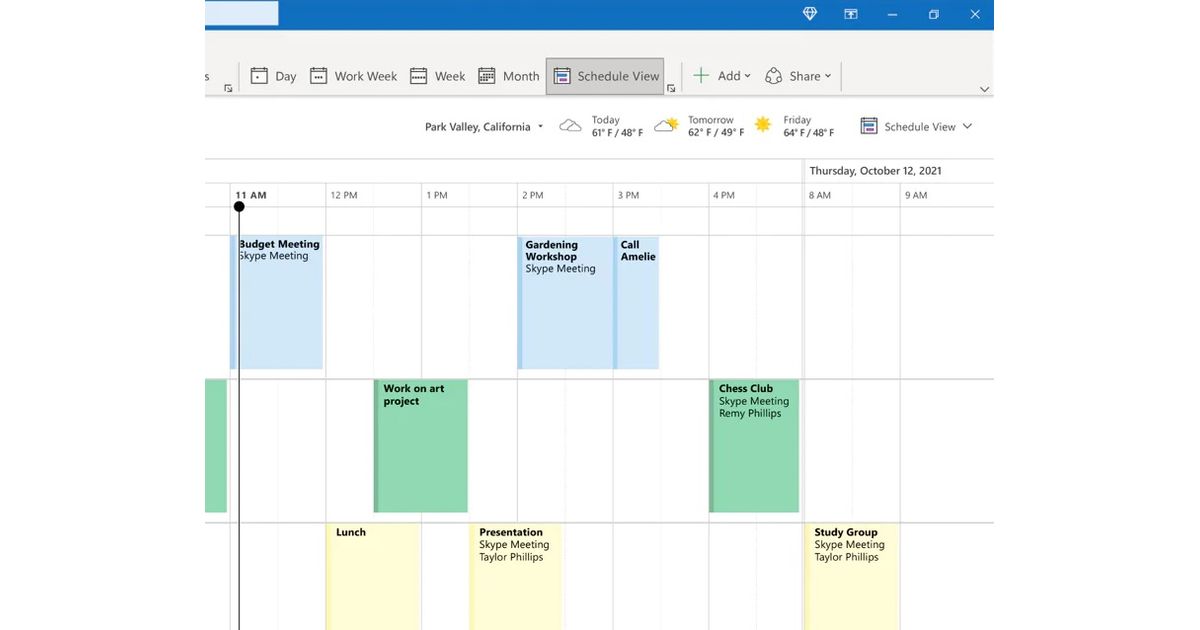This screenshot has width=1200, height=630.
Task: Click the premium diamond icon in title bar
Action: tap(810, 14)
